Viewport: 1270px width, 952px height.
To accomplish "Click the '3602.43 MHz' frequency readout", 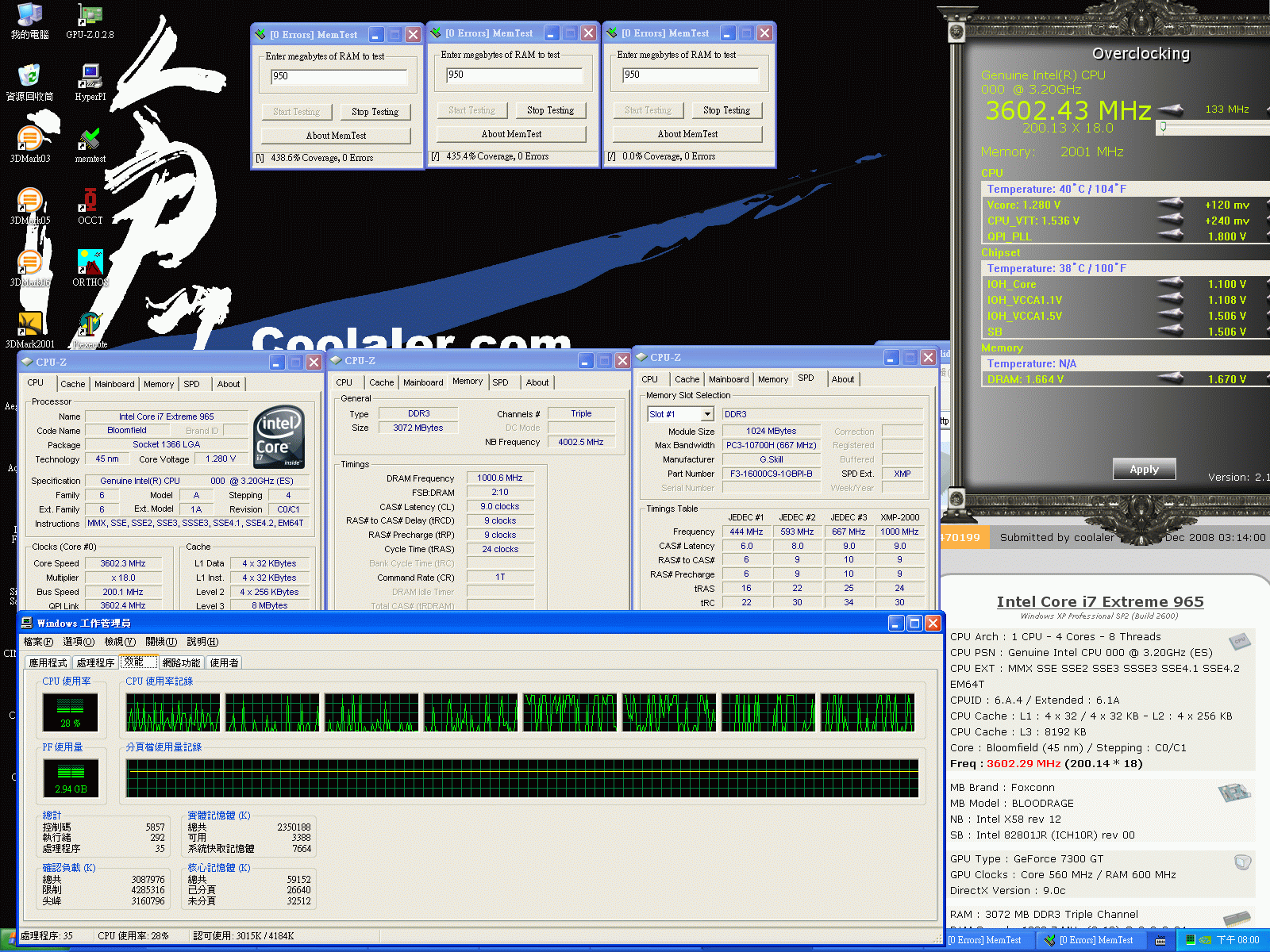I will pos(1068,110).
